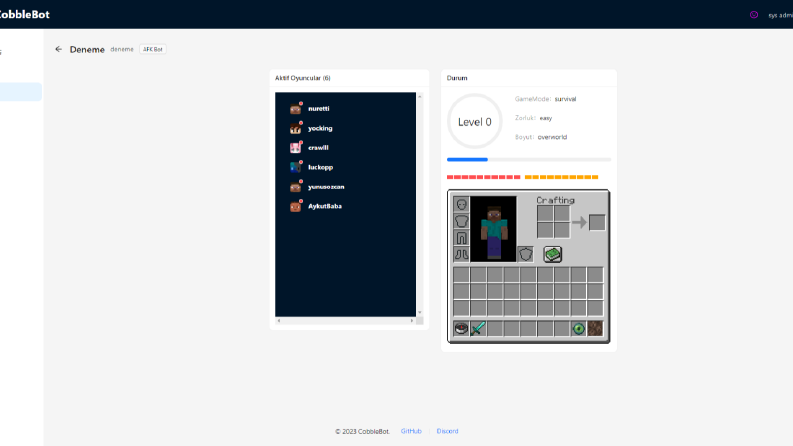Click scroll right arrow under players list
Viewport: 793px width, 446px height.
[x=412, y=321]
